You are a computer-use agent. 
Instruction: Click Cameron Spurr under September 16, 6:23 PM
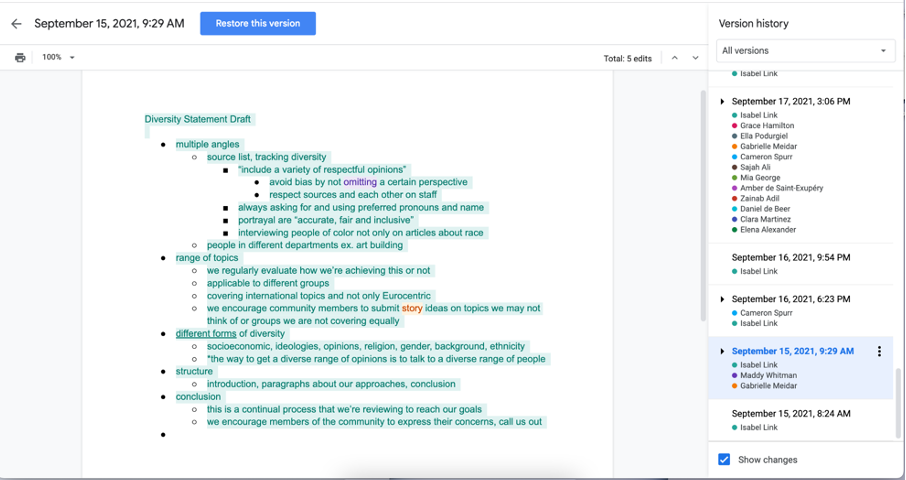(x=766, y=313)
